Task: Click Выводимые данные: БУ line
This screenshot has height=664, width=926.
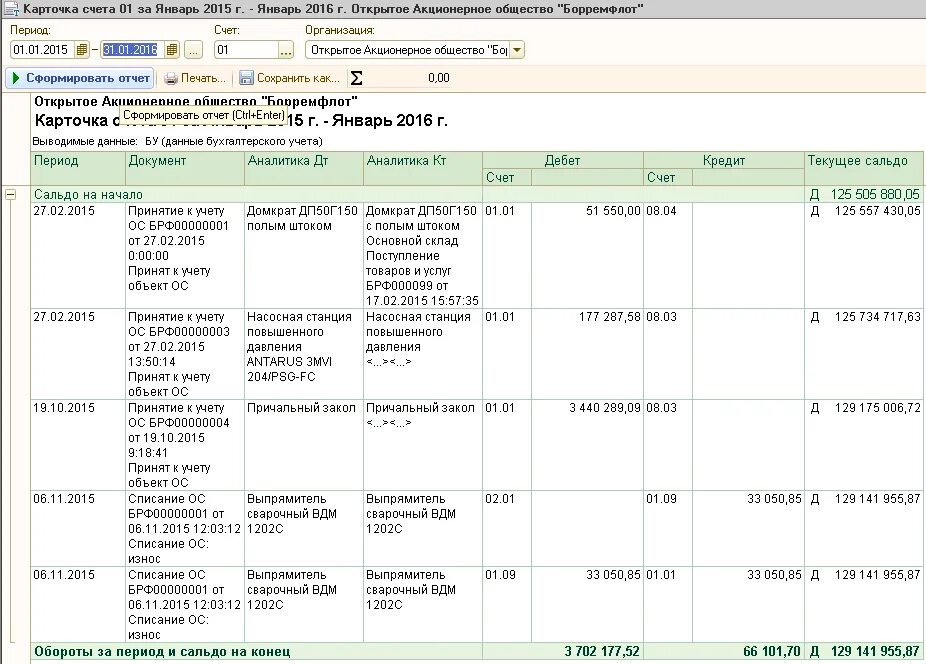Action: (177, 142)
